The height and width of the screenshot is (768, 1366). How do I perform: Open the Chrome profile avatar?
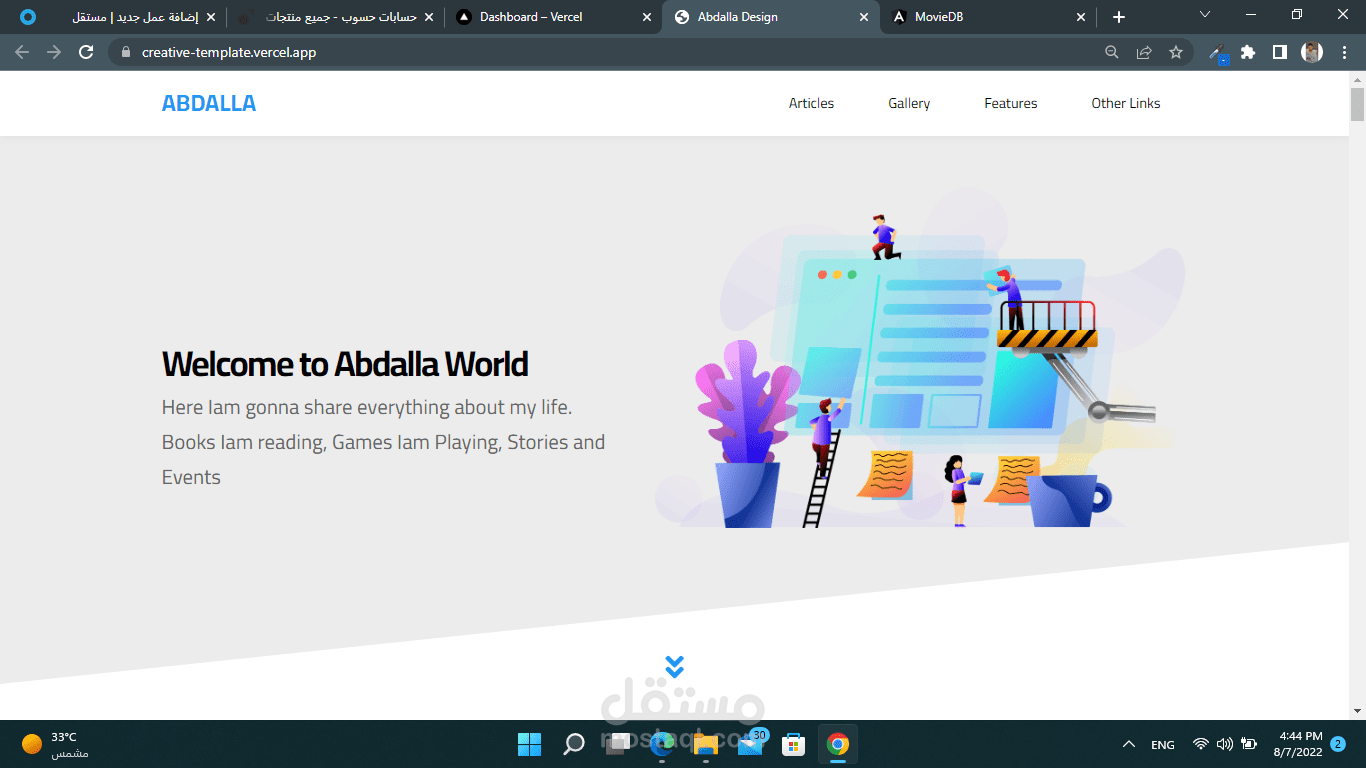pyautogui.click(x=1312, y=52)
